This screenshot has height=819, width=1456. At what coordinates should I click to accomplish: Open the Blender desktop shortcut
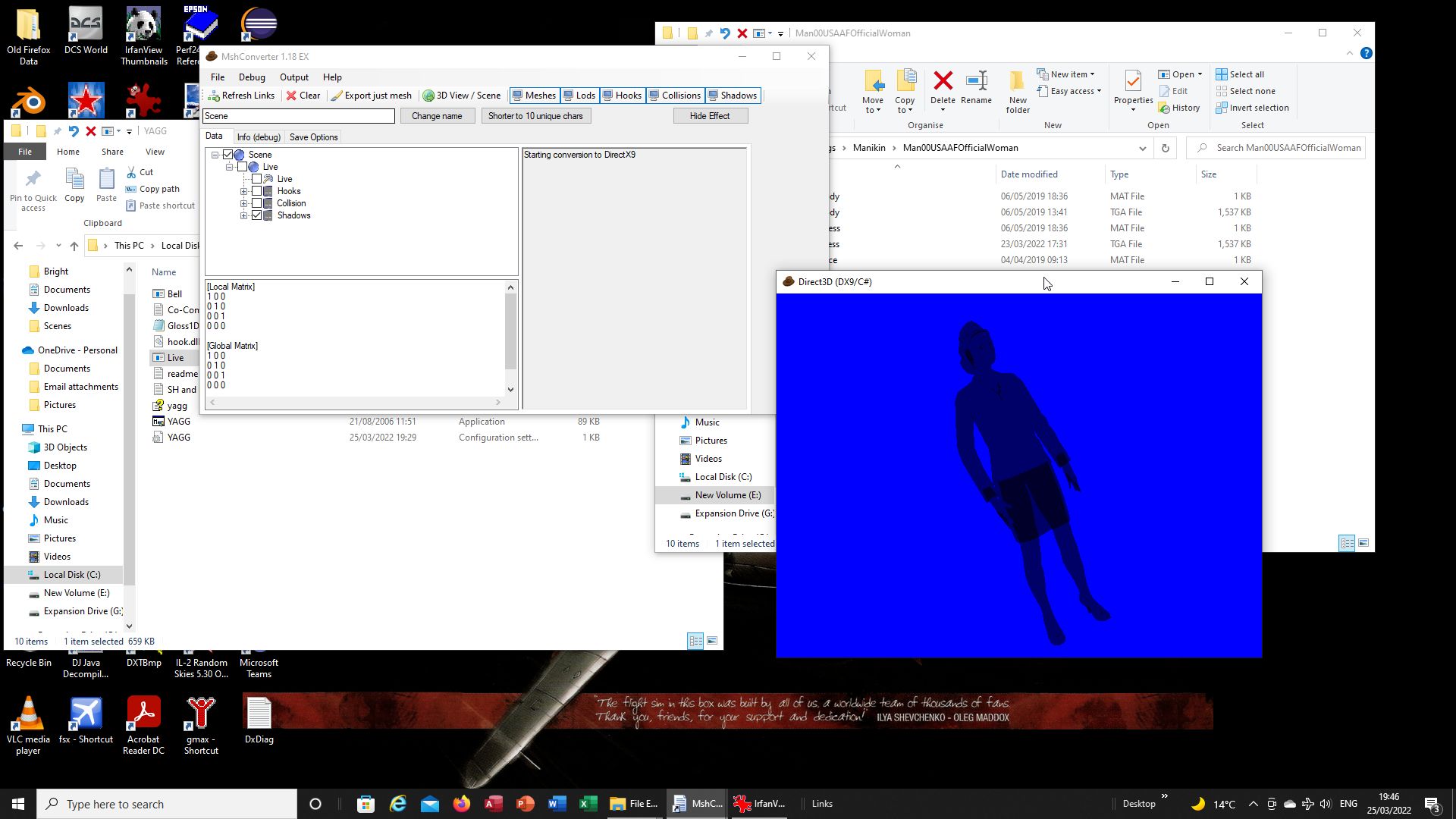pyautogui.click(x=28, y=101)
